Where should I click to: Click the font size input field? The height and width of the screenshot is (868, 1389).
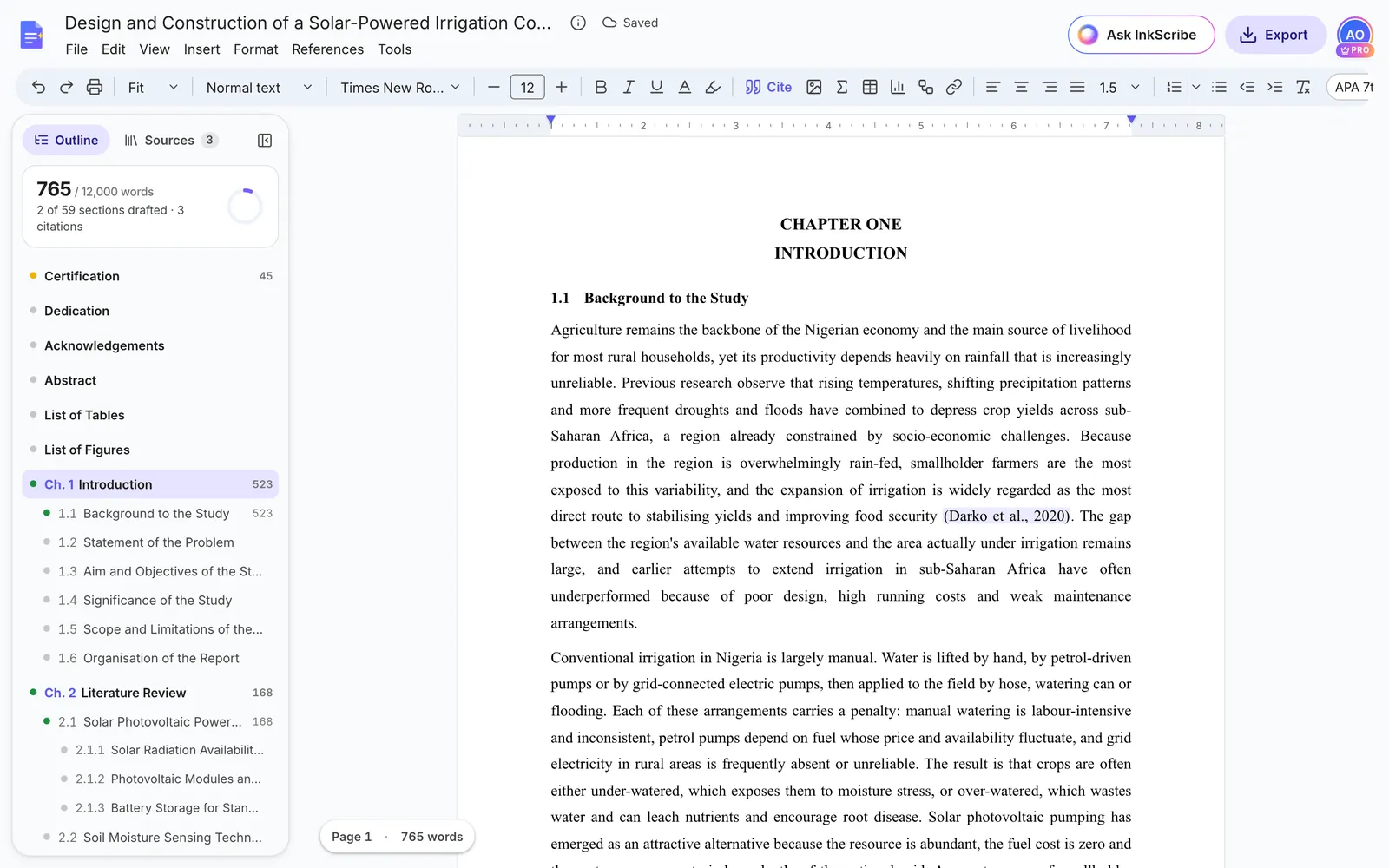[527, 87]
